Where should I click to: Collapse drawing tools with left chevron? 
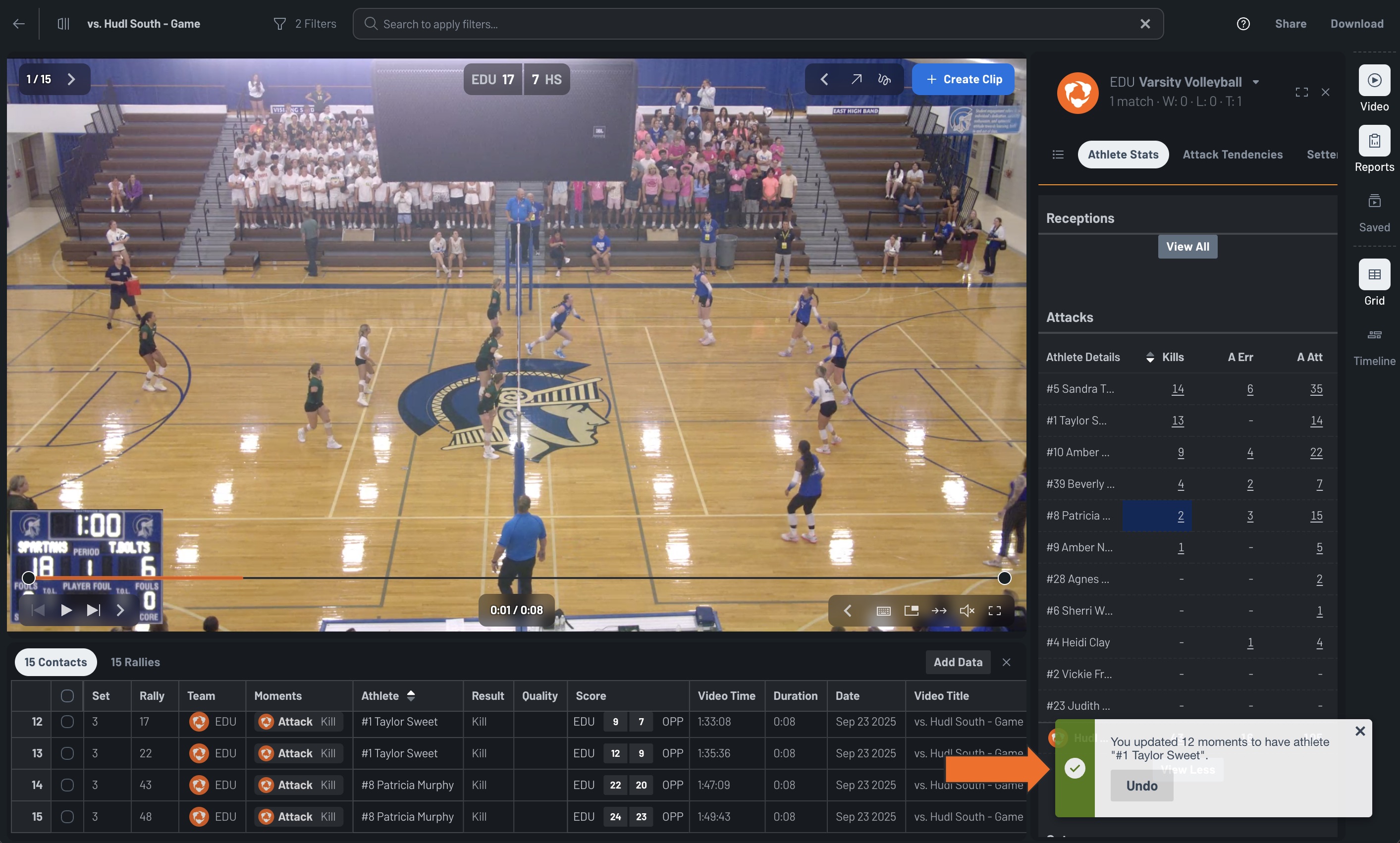tap(824, 80)
